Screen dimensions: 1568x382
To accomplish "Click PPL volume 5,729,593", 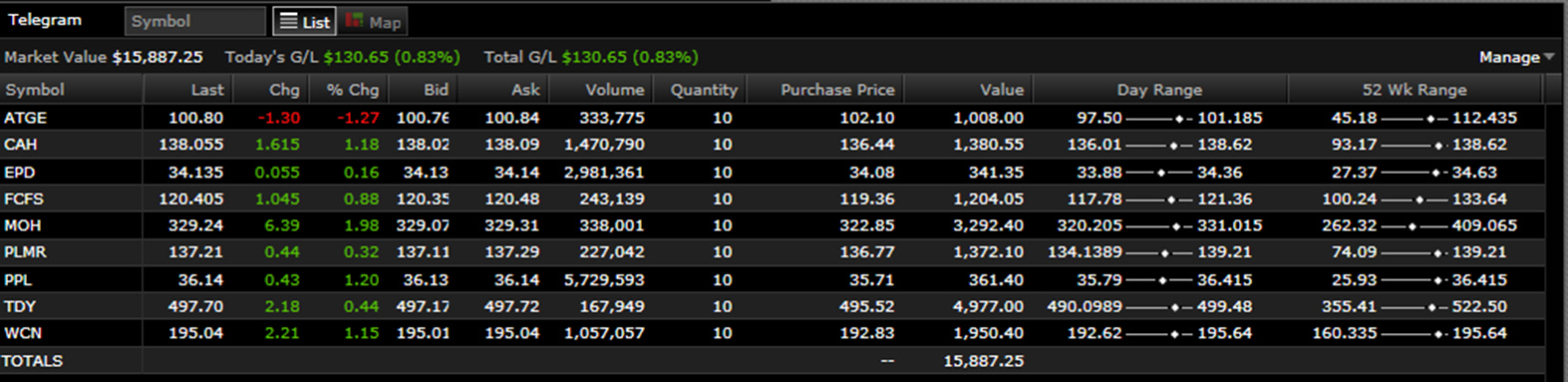I will (x=604, y=280).
